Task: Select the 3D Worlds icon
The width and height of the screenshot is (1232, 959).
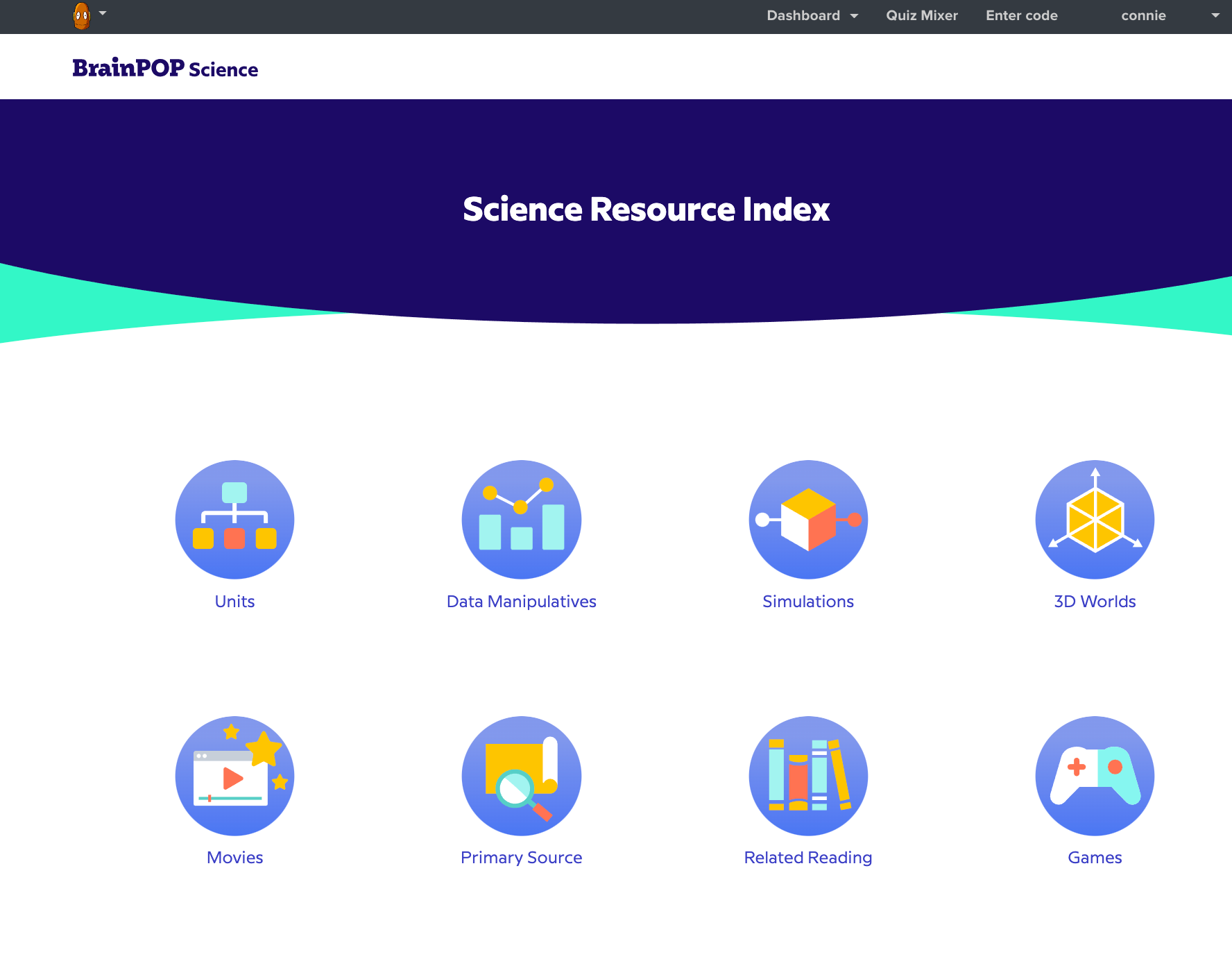Action: click(x=1094, y=519)
